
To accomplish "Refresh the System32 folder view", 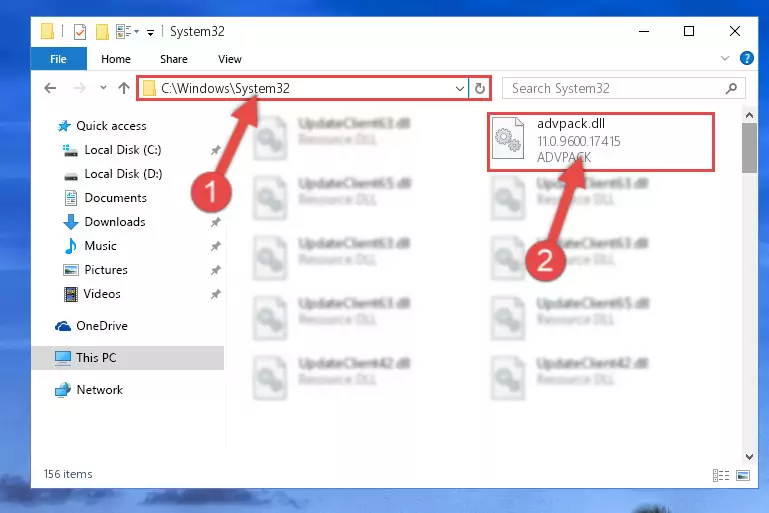I will click(480, 89).
